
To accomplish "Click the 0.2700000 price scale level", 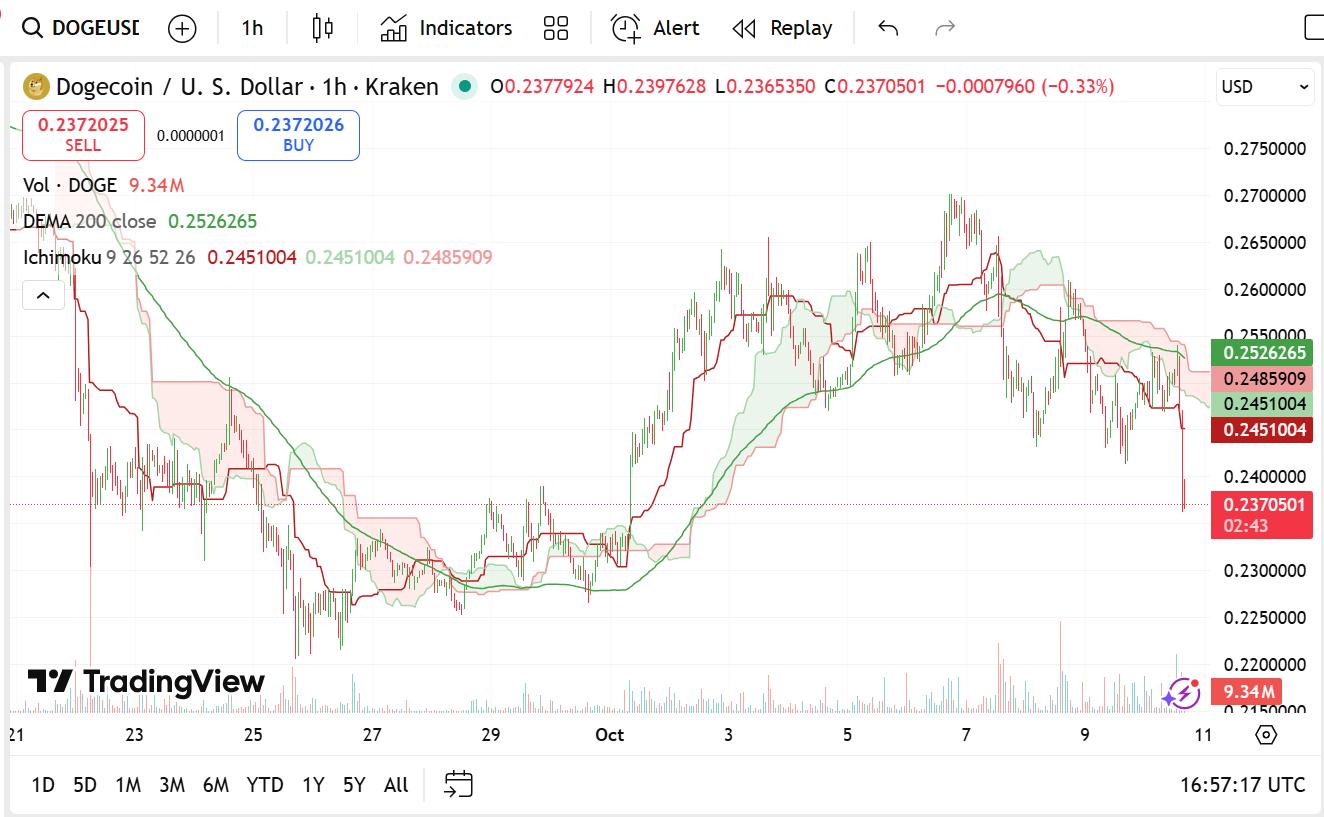I will pos(1264,195).
